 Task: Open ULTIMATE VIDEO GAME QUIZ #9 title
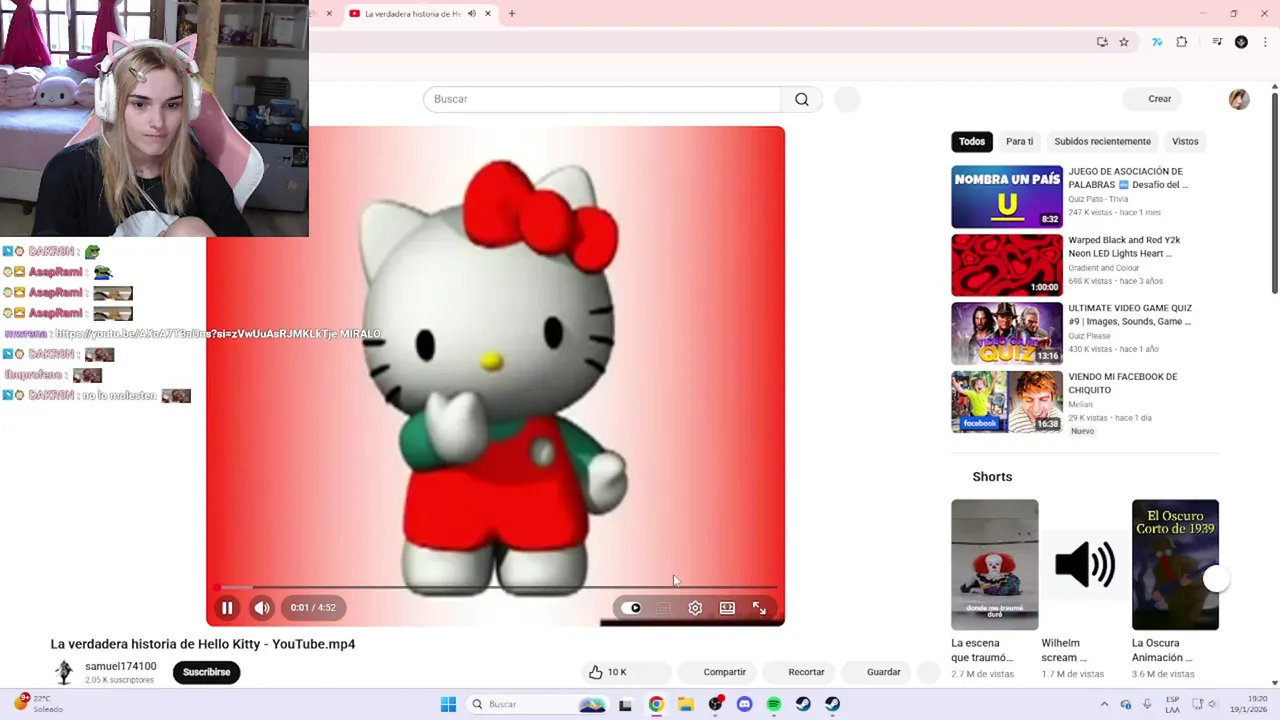(1130, 315)
